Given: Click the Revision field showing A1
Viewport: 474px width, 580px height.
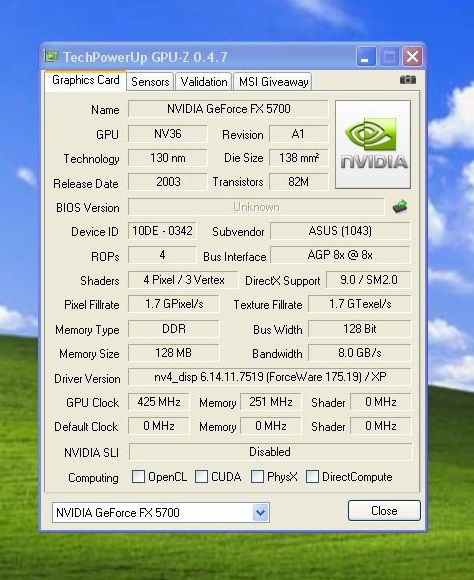Looking at the screenshot, I should pyautogui.click(x=299, y=134).
